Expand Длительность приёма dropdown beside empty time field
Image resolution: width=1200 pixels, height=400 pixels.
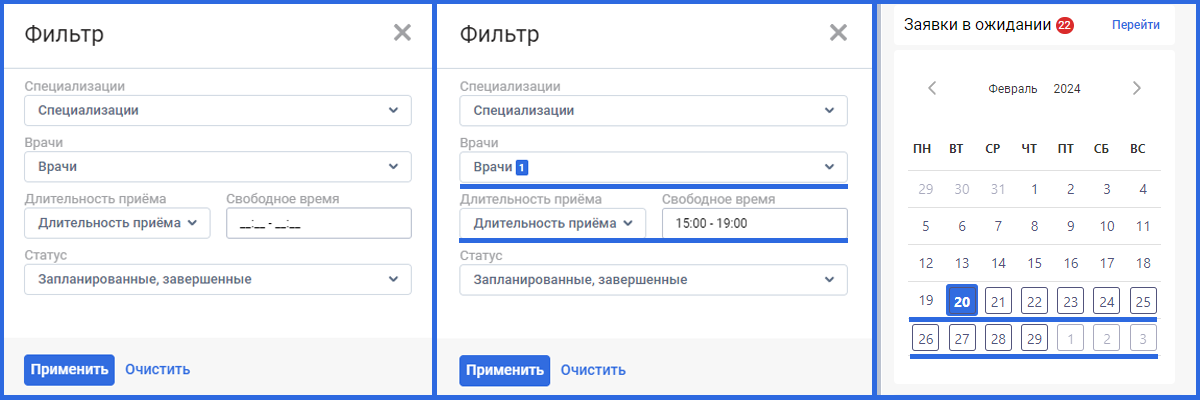tap(118, 223)
